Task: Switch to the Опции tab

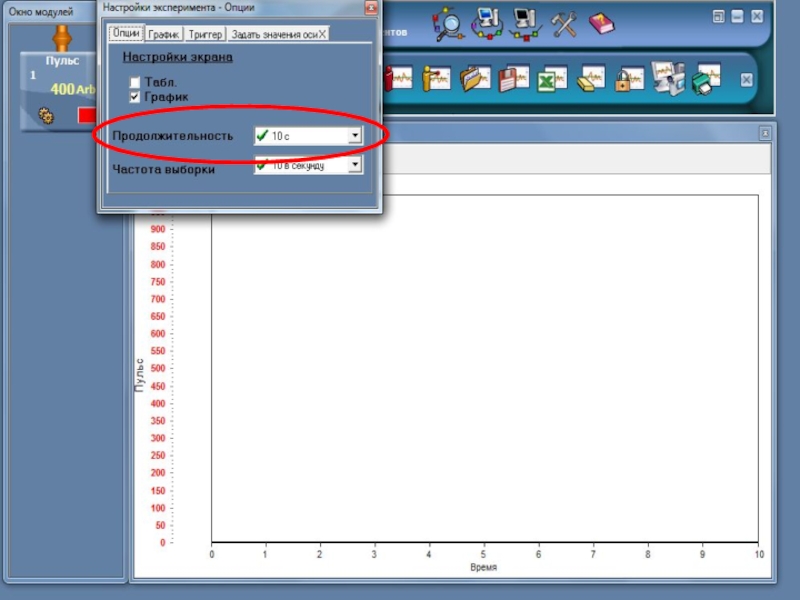Action: [x=126, y=33]
